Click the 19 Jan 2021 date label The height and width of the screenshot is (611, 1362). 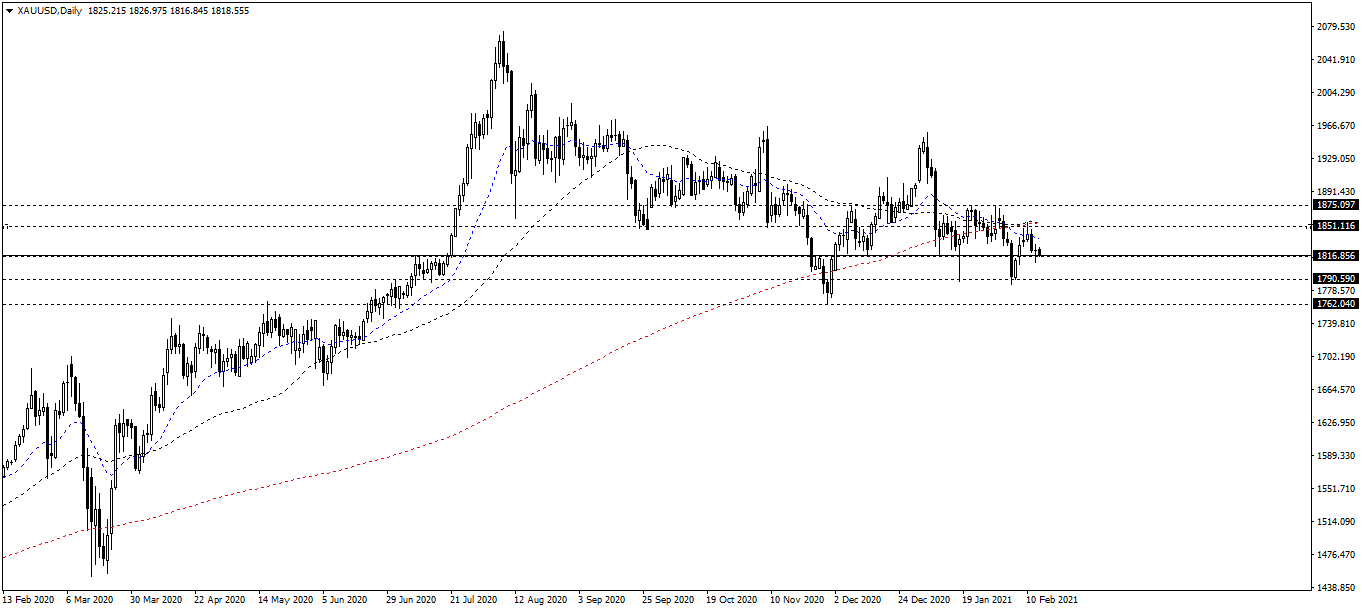(x=988, y=601)
